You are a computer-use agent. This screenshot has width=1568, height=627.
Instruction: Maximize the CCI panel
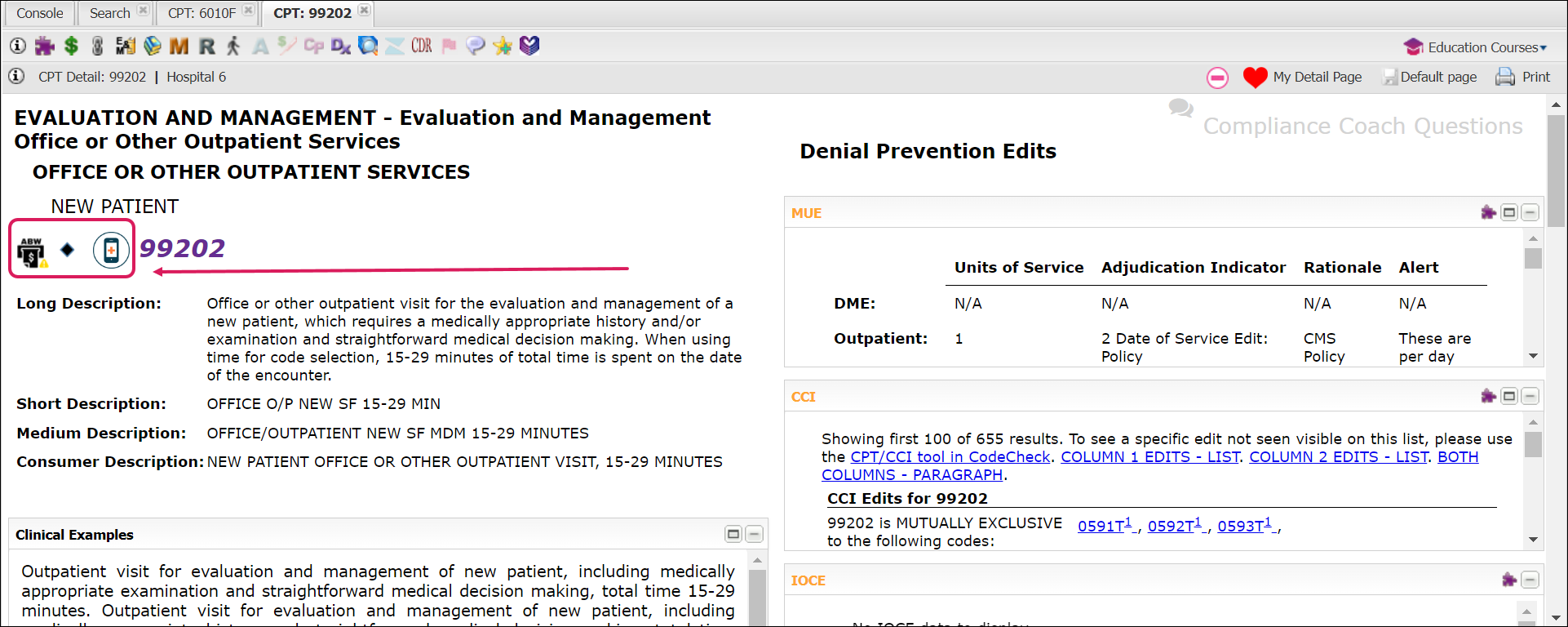coord(1509,397)
